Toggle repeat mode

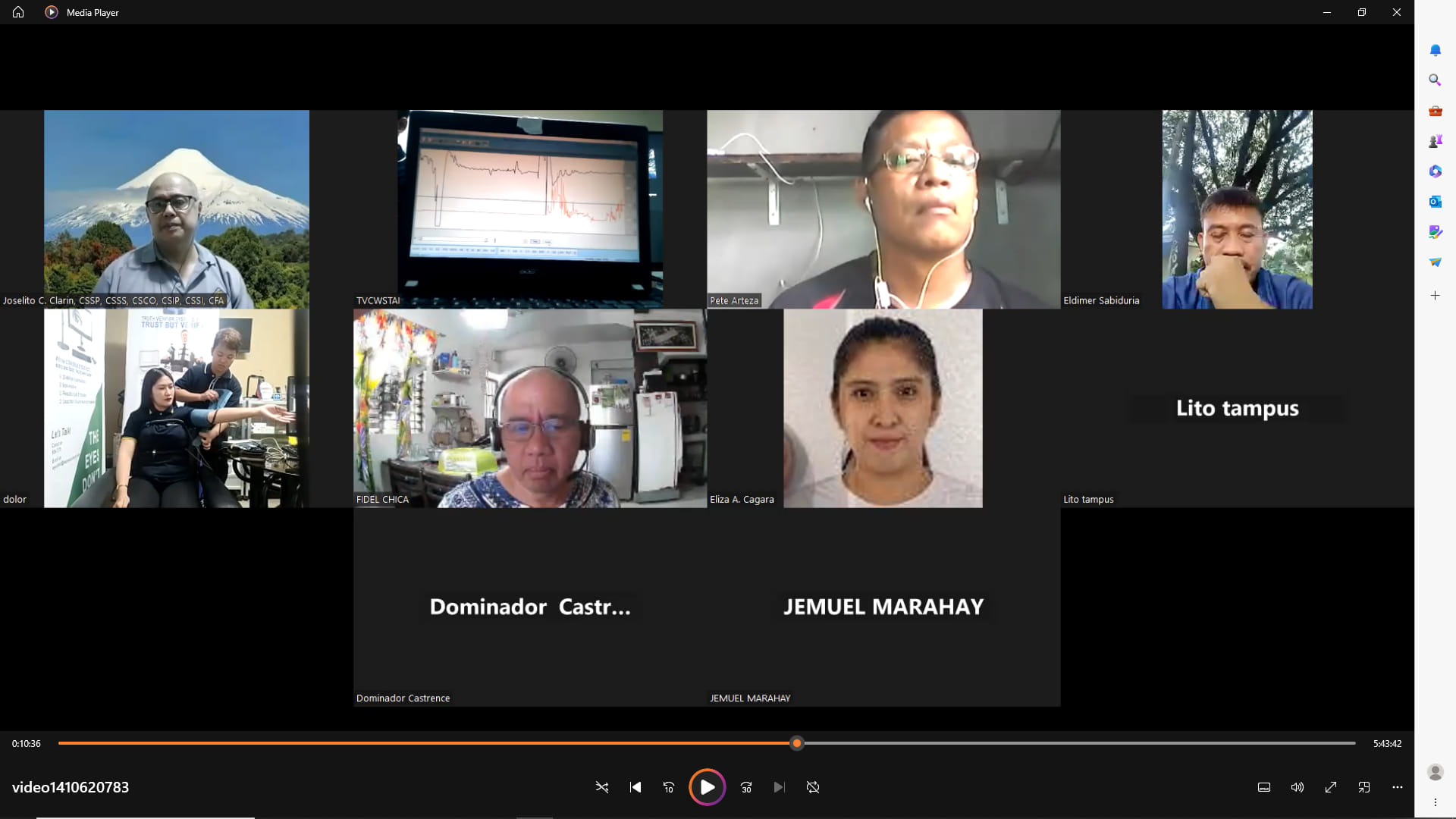pos(813,787)
